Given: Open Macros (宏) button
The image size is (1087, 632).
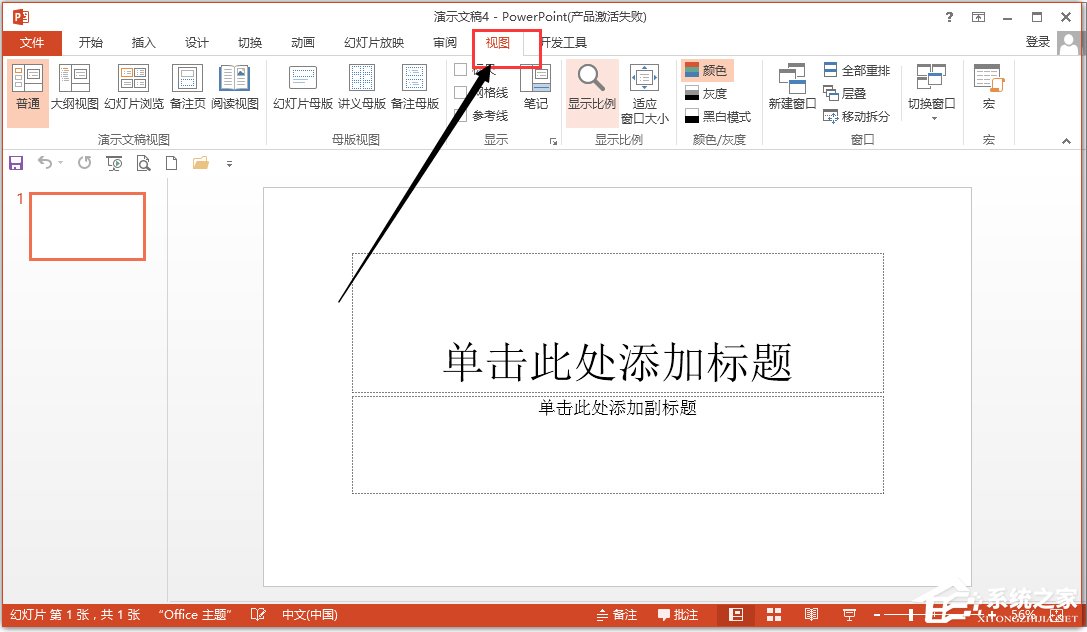Looking at the screenshot, I should coord(989,87).
